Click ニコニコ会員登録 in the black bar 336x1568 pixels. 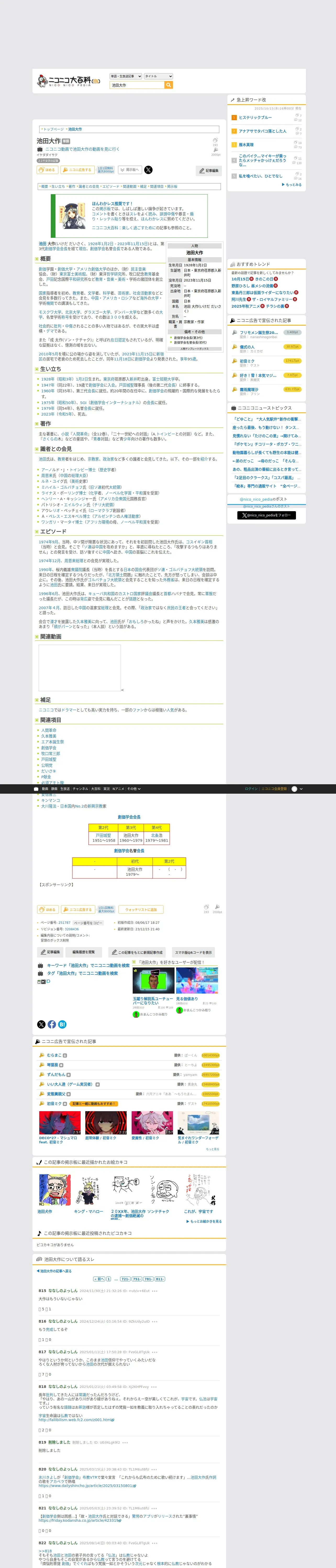(x=274, y=789)
